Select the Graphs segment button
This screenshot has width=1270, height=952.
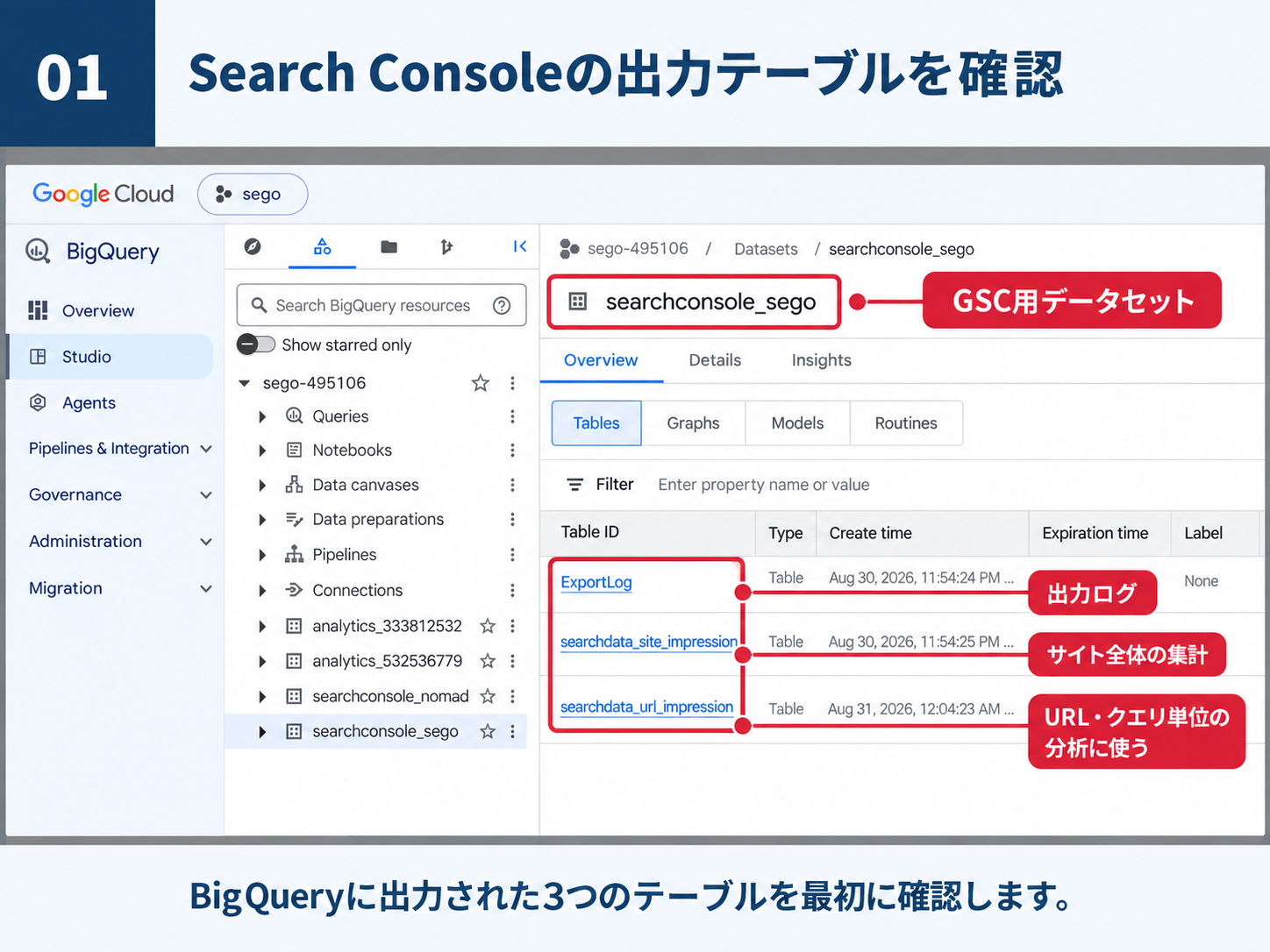click(x=693, y=423)
